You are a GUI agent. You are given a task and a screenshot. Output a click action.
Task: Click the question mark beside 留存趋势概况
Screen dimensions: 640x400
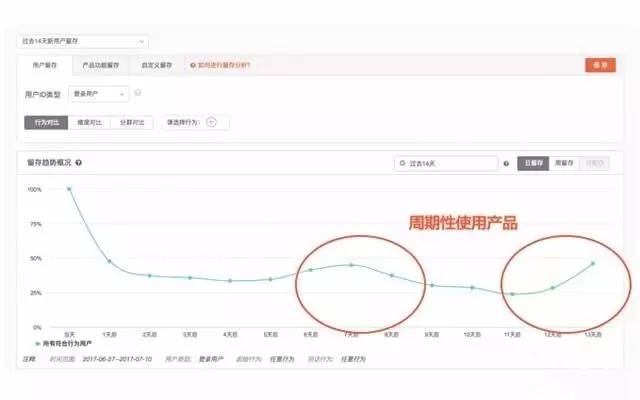(78, 163)
